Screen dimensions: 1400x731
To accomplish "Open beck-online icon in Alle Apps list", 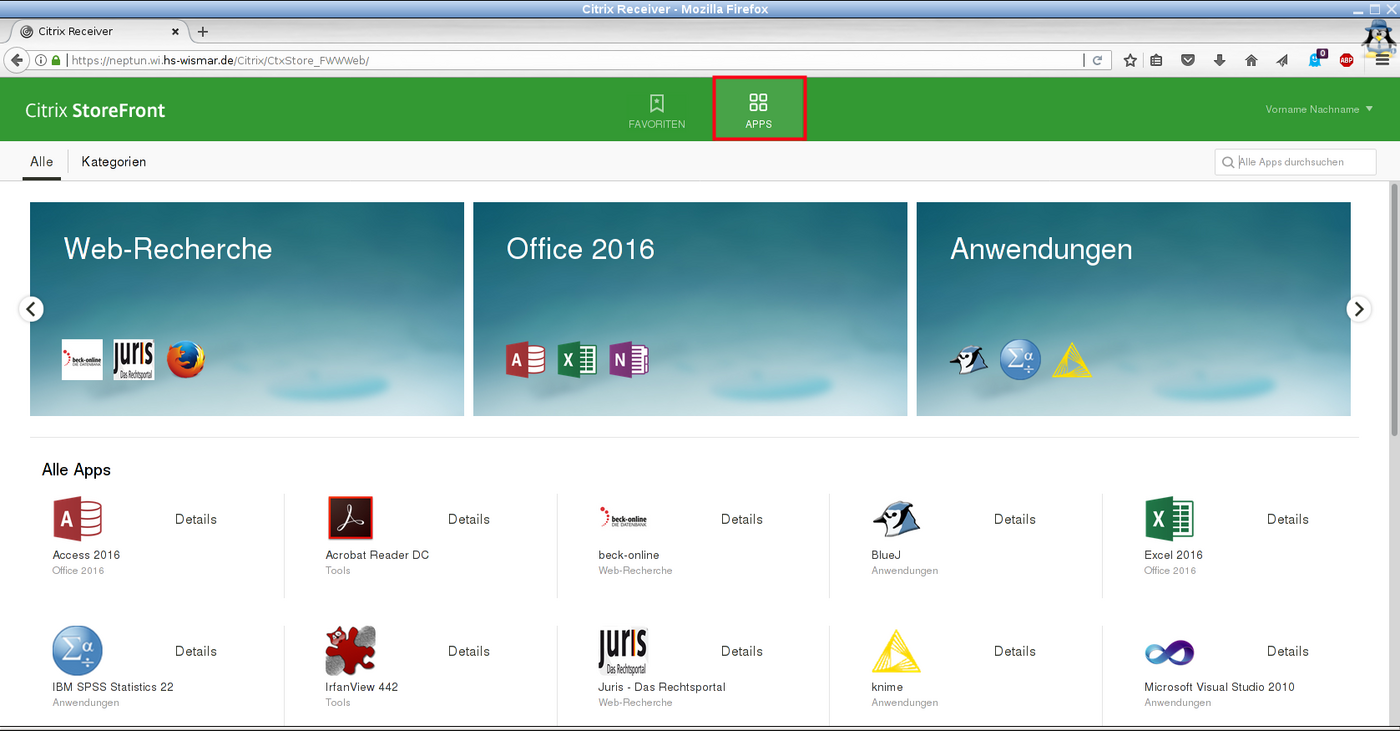I will coord(623,518).
